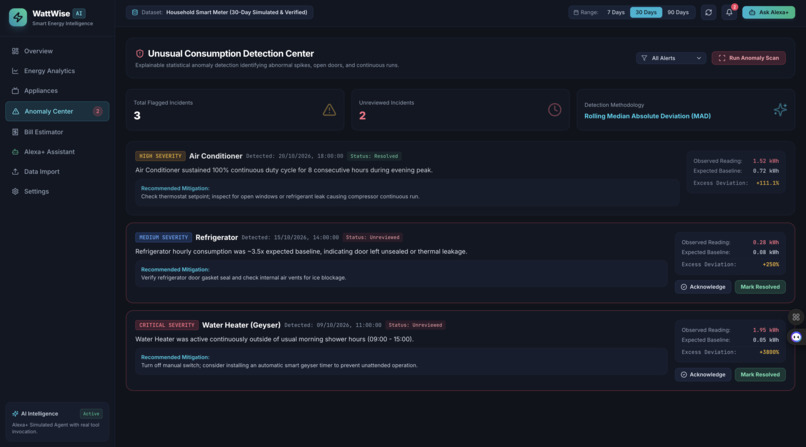The height and width of the screenshot is (447, 806).
Task: Click the Total Flagged Incidents value 3
Action: pyautogui.click(x=137, y=116)
